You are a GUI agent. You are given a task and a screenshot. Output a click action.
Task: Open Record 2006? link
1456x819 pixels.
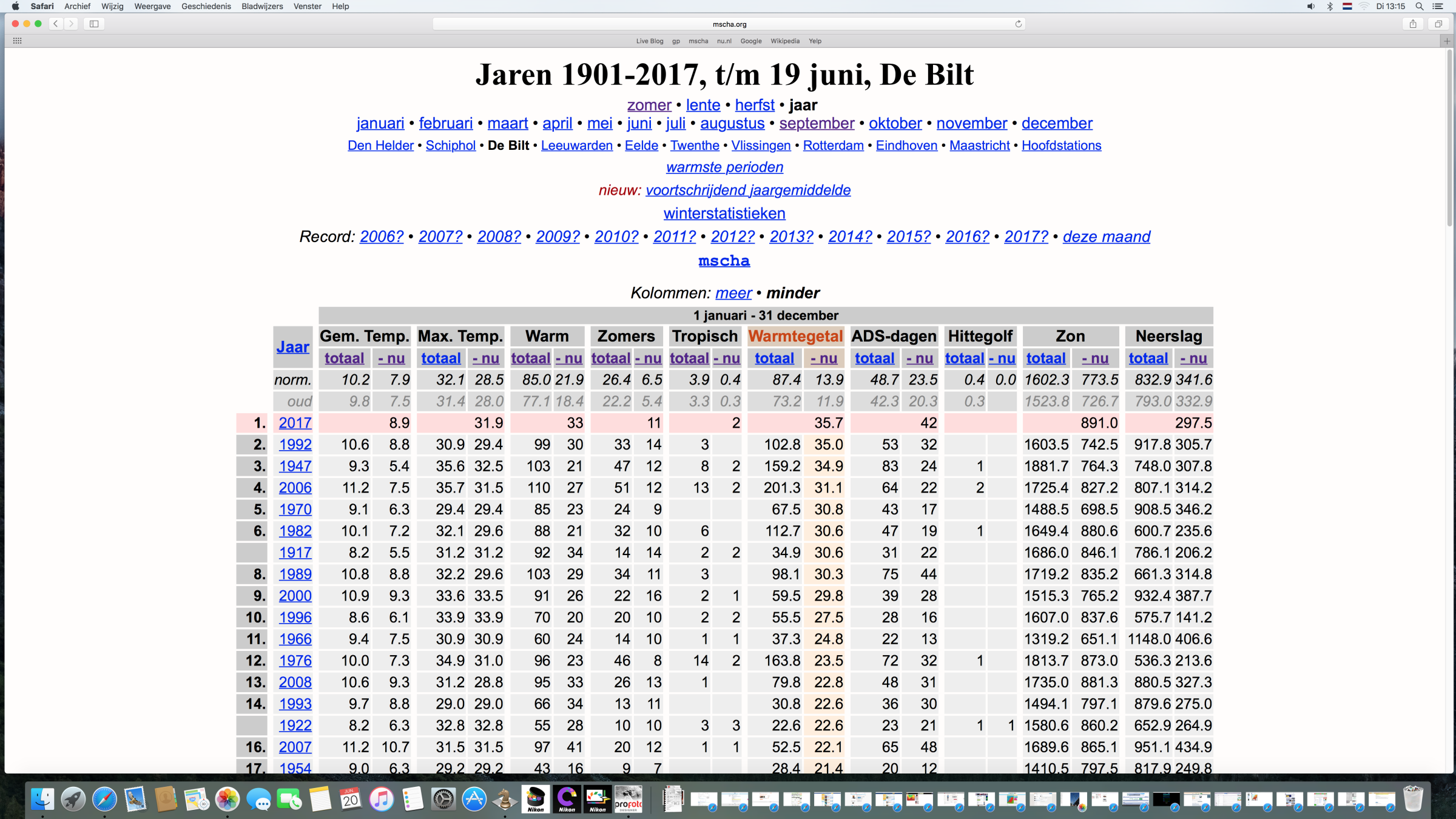[x=382, y=237]
